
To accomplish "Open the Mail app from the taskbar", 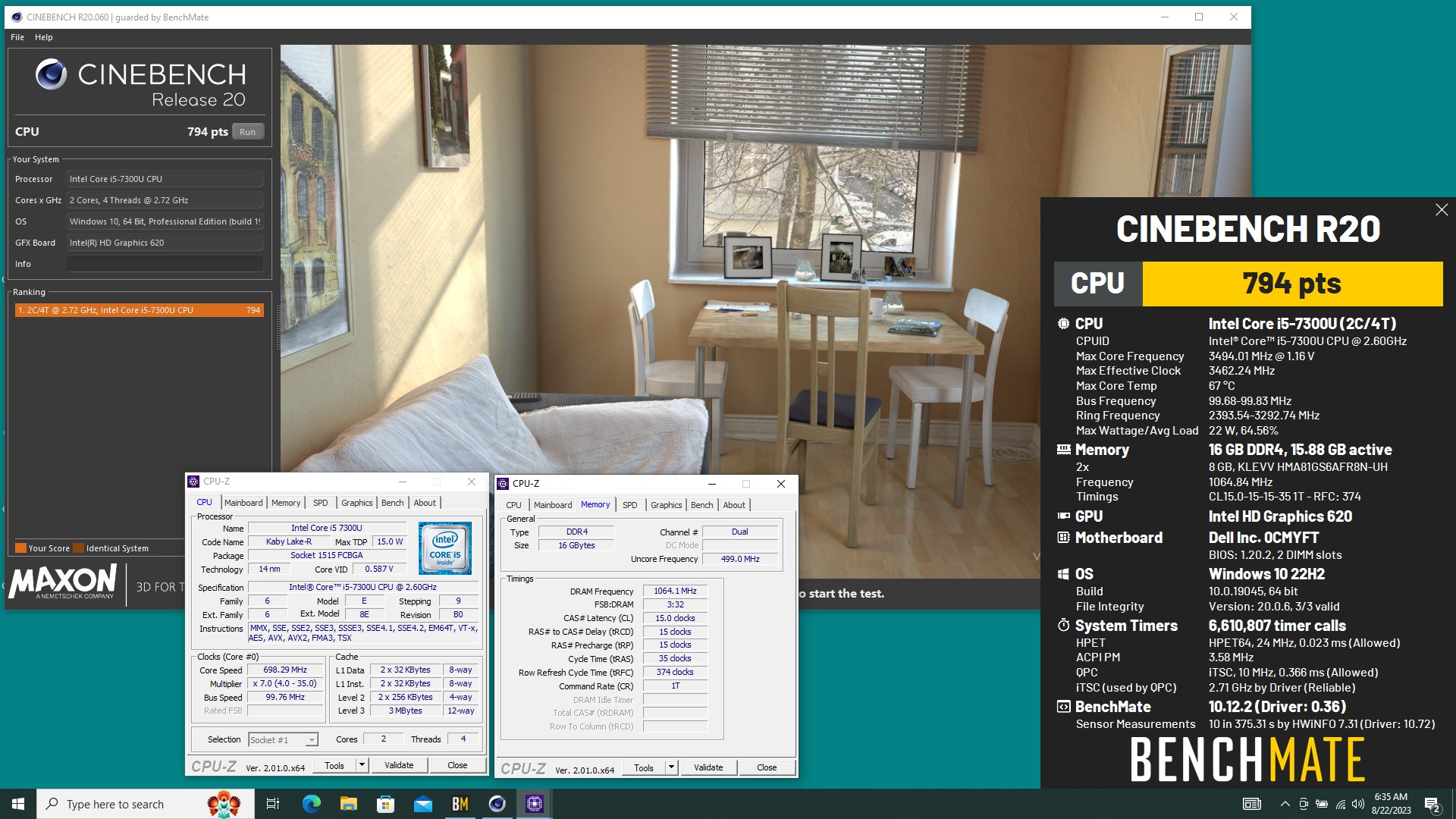I will 422,804.
